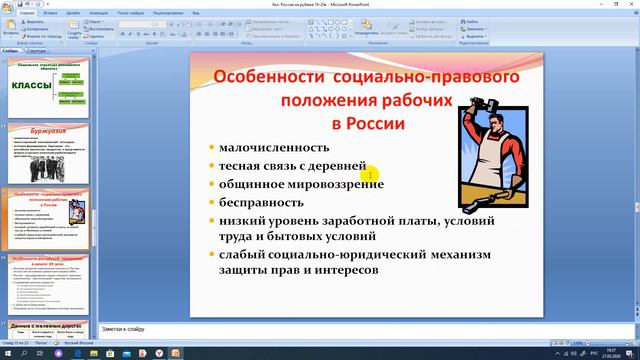Image resolution: width=640 pixels, height=360 pixels.
Task: Click bullet text малочисленность
Action: tap(274, 147)
